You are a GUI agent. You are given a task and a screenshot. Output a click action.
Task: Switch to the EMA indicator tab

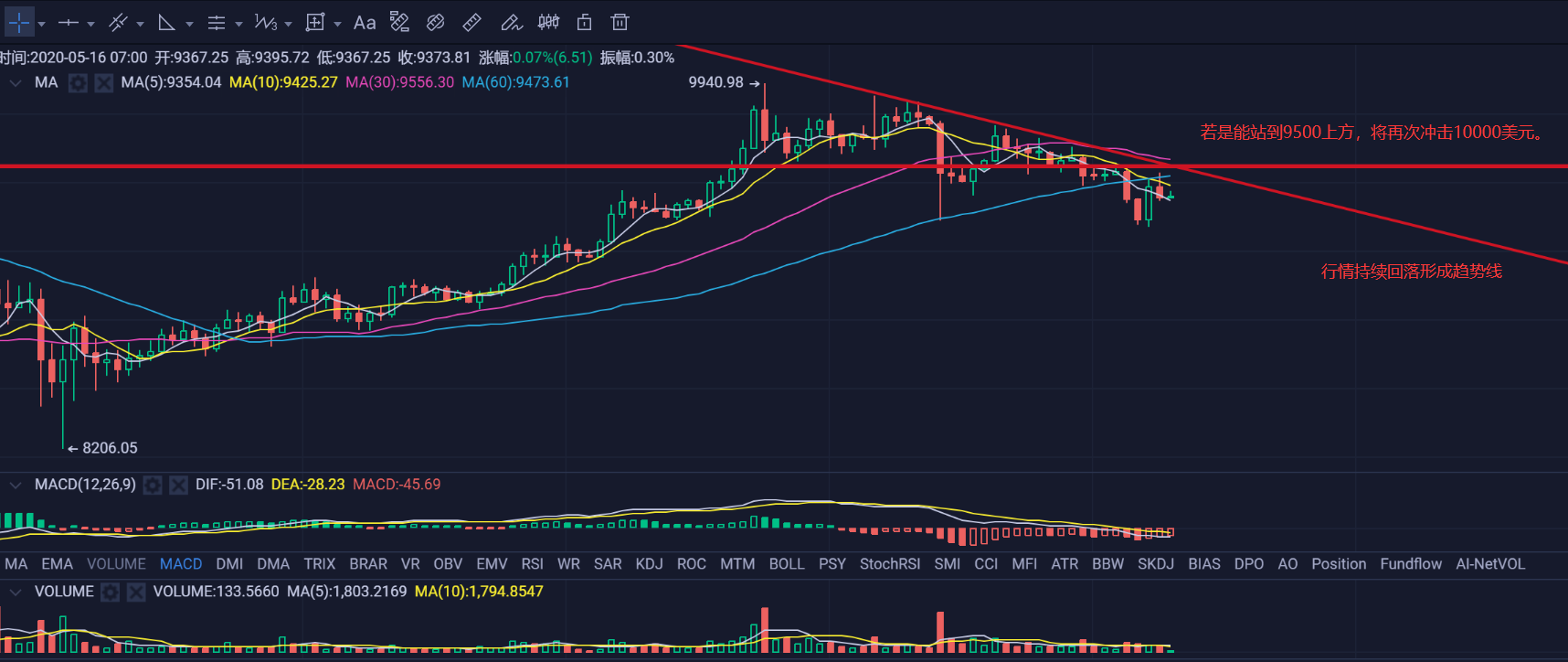click(x=57, y=564)
